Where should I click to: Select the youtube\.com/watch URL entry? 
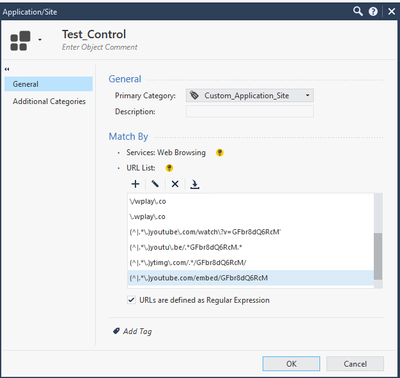251,232
